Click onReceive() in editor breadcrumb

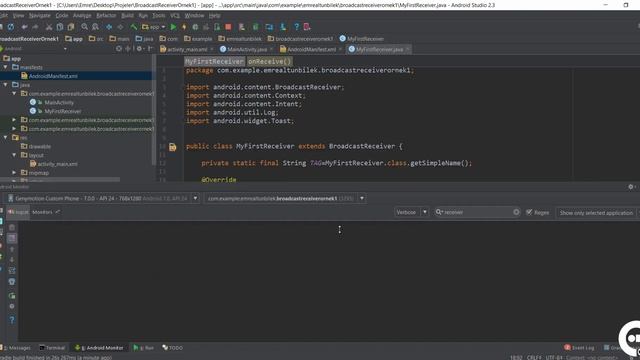click(269, 61)
